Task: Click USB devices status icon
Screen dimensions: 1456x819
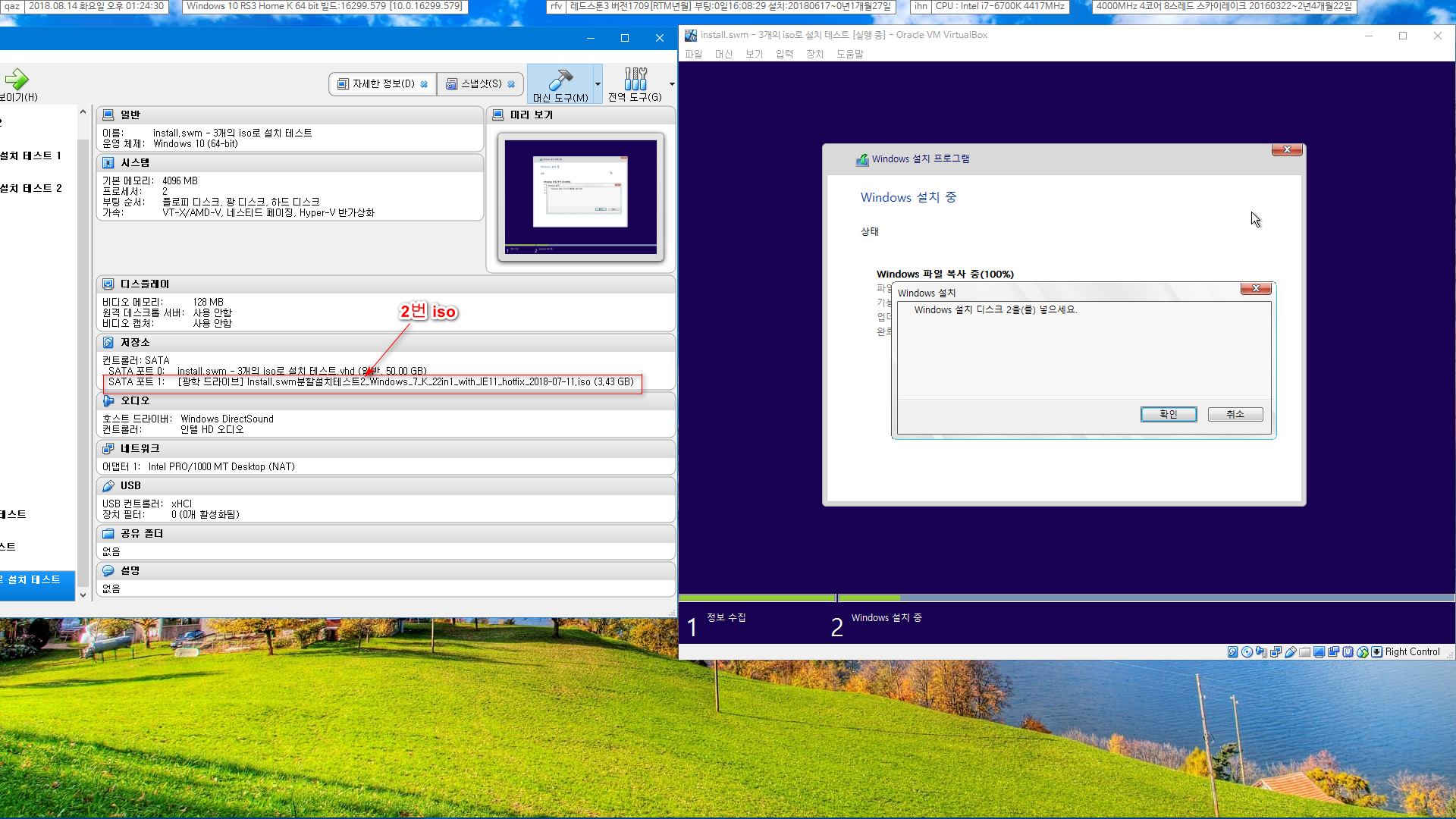Action: point(1290,652)
